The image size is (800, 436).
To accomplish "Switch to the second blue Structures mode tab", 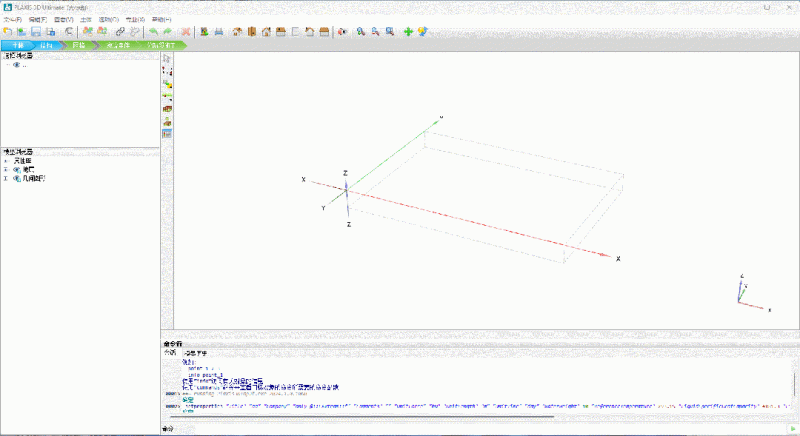I will pyautogui.click(x=46, y=45).
